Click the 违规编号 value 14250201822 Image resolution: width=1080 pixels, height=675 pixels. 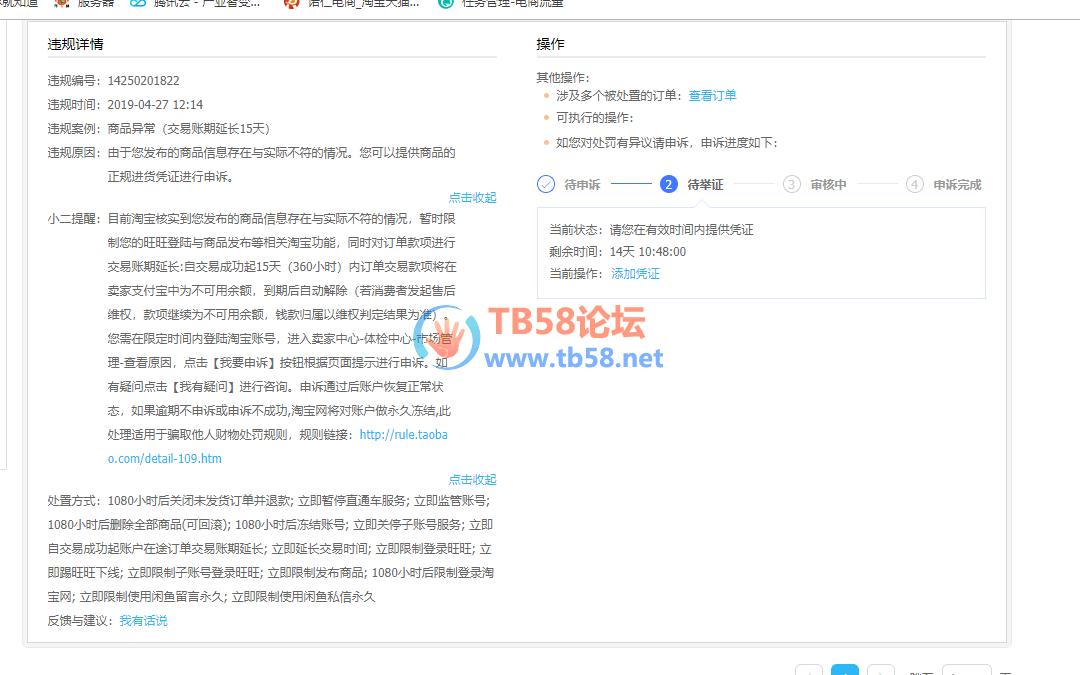point(143,81)
